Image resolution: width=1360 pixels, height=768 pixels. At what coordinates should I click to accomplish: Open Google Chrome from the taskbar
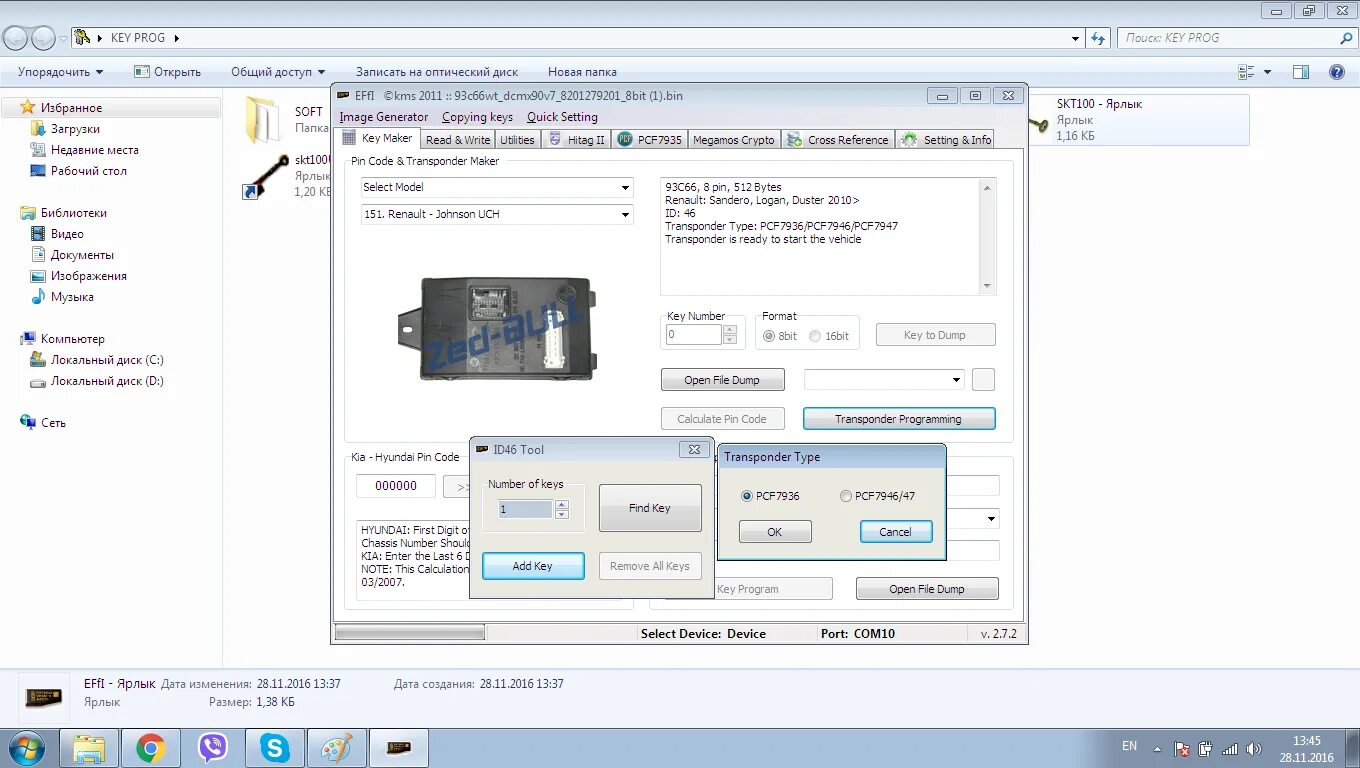pos(151,748)
